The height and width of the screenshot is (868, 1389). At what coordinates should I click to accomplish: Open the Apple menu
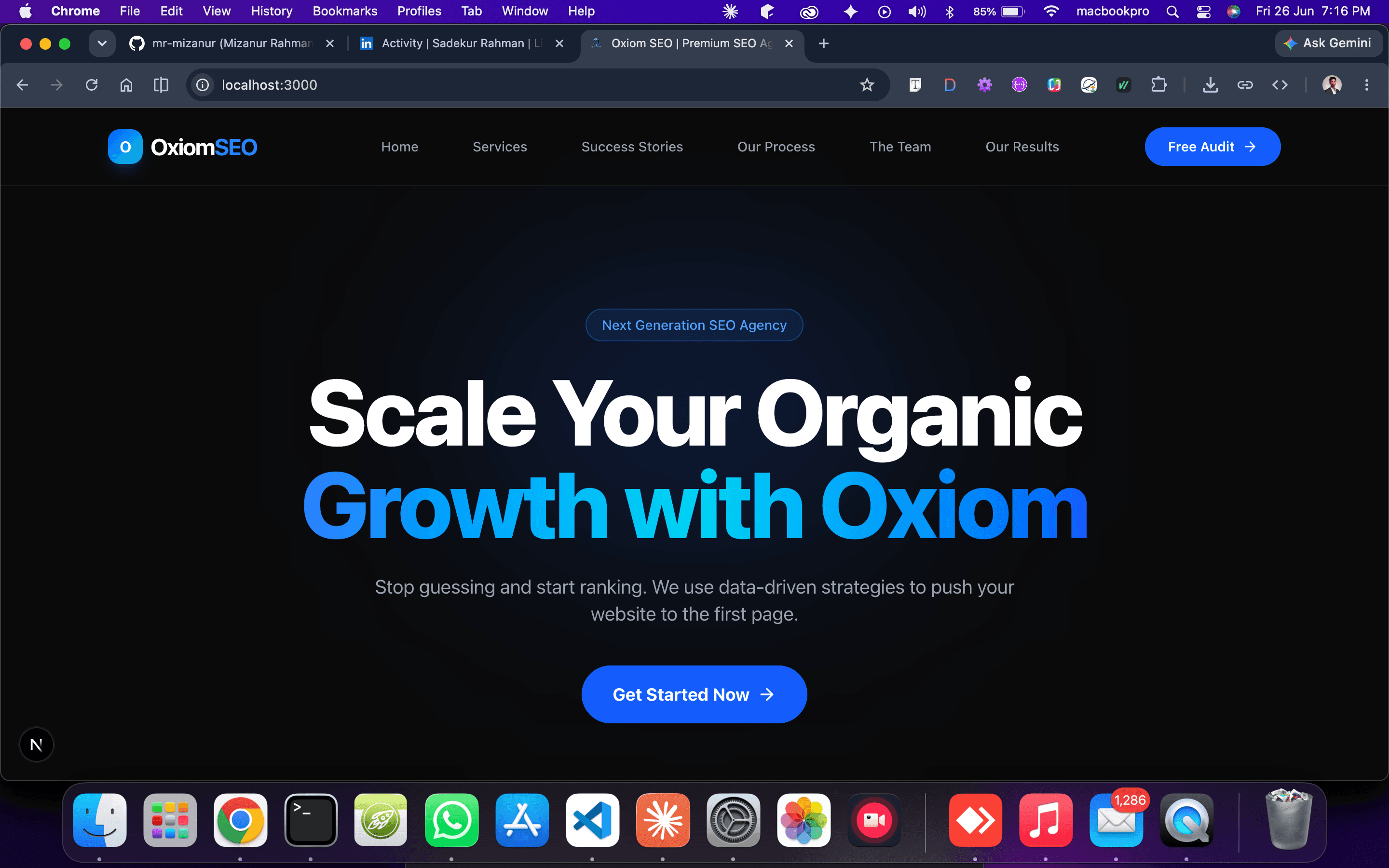(25, 12)
